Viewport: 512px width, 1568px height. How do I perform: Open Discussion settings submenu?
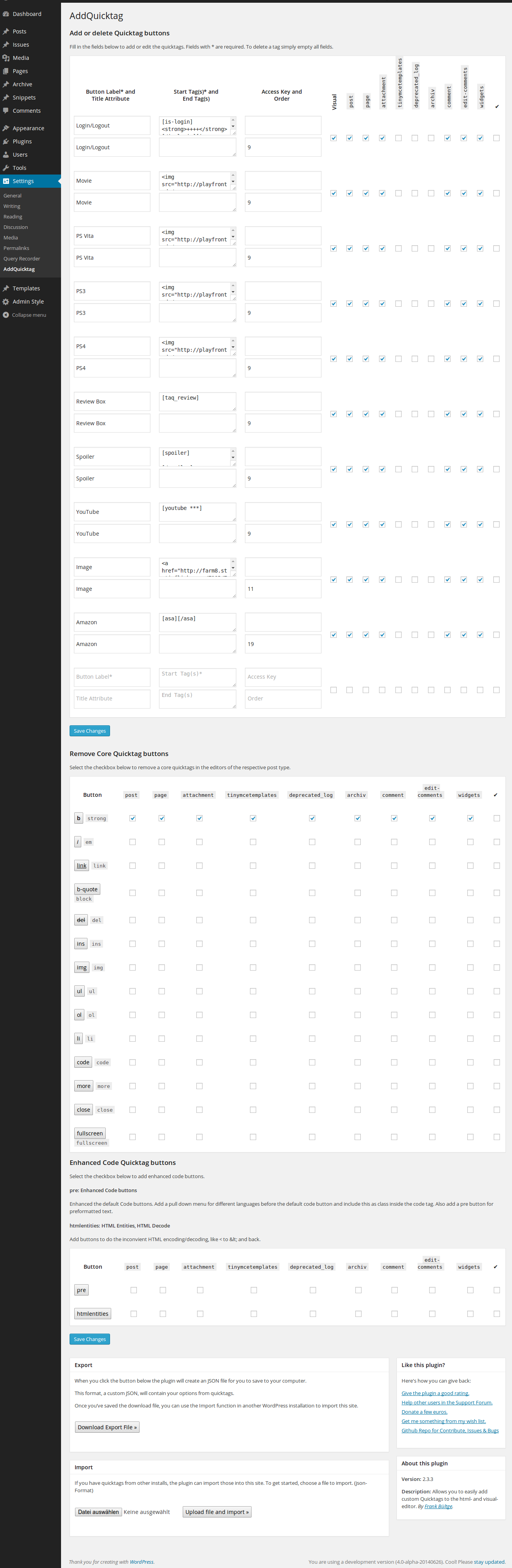[x=16, y=227]
